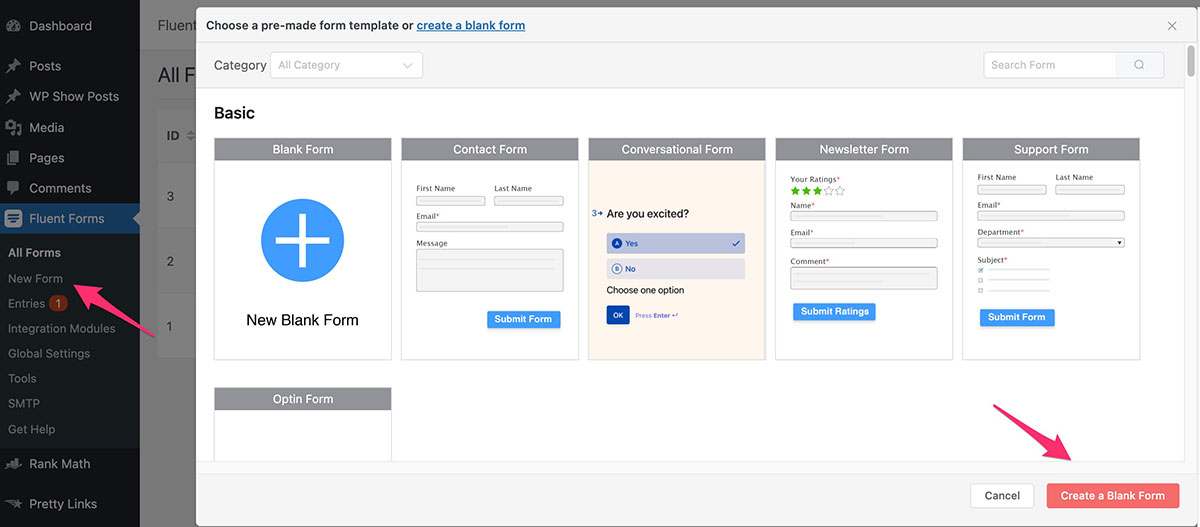
Task: Click the Pretty Links star icon
Action: [13, 504]
